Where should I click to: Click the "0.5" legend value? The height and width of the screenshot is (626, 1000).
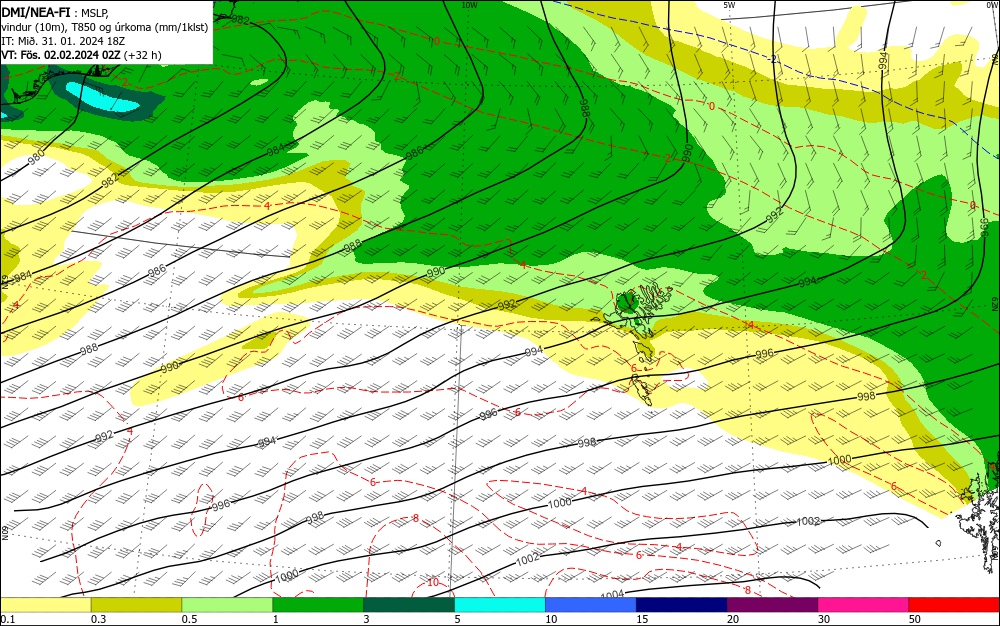pos(189,619)
